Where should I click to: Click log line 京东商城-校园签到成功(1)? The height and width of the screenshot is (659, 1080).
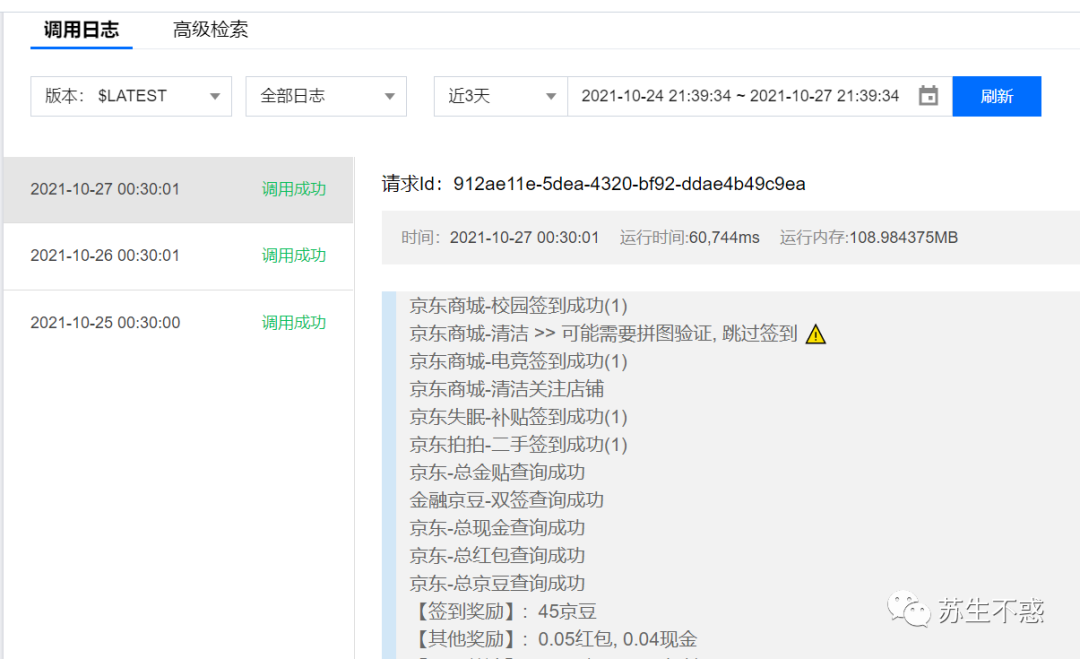[518, 306]
